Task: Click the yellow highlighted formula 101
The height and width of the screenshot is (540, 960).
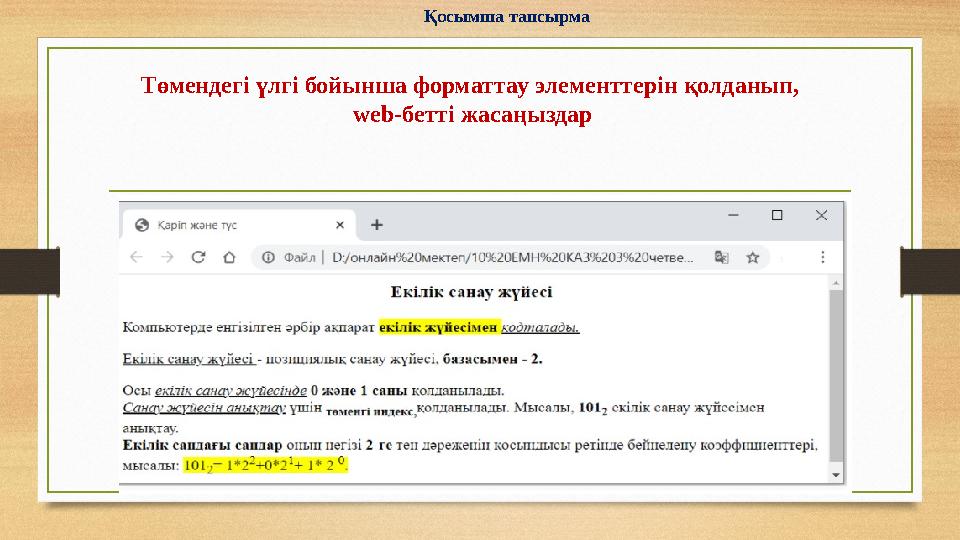Action: tap(266, 465)
